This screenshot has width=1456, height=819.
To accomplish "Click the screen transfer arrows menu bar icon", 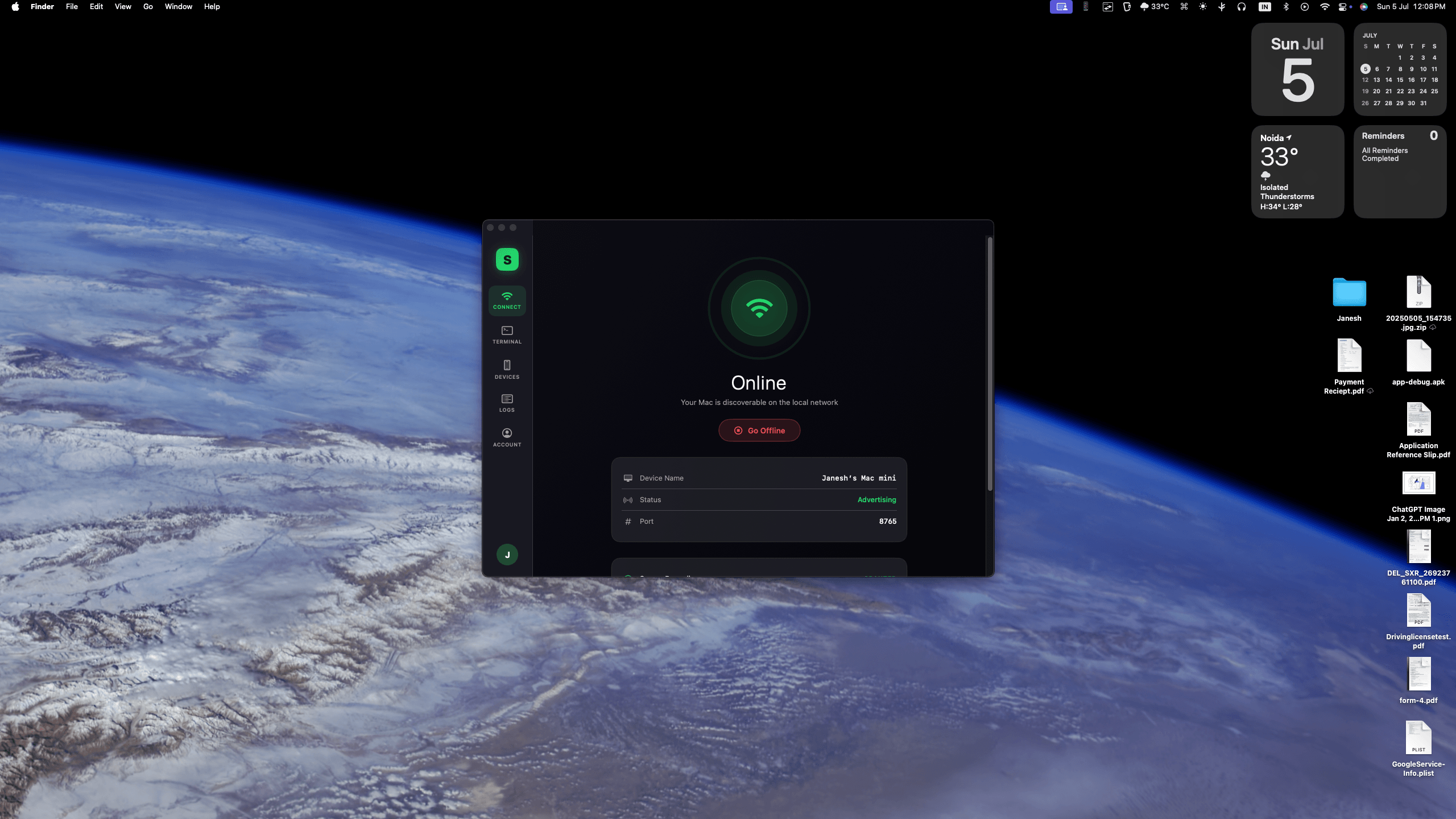I will click(x=1107, y=7).
